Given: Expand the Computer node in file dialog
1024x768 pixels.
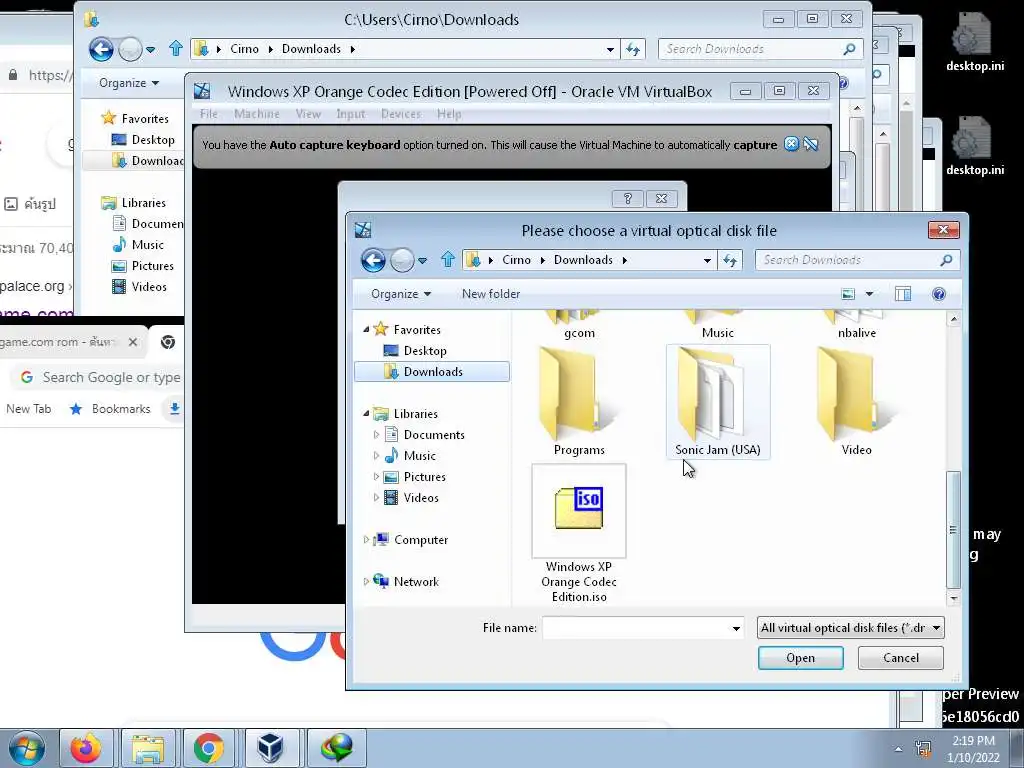Looking at the screenshot, I should coord(366,540).
